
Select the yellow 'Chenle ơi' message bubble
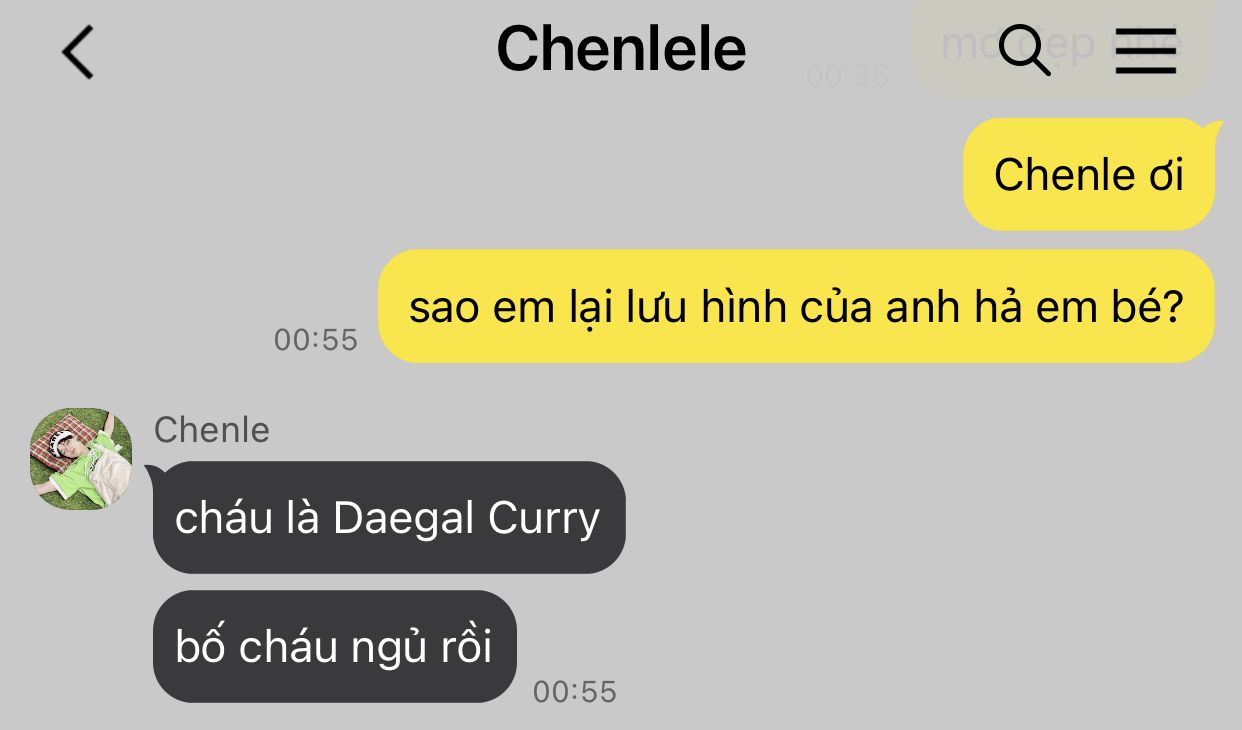point(1088,175)
